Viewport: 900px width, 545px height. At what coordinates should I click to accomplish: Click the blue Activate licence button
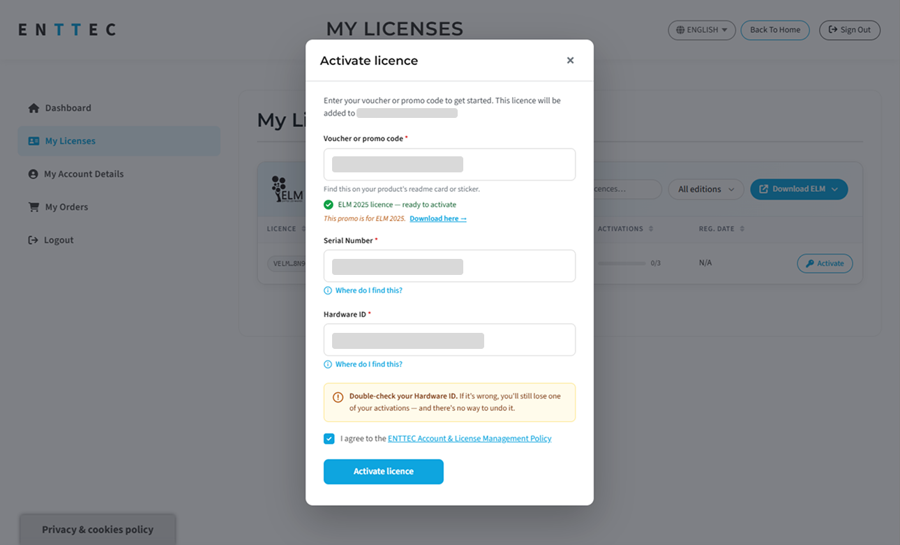[383, 472]
